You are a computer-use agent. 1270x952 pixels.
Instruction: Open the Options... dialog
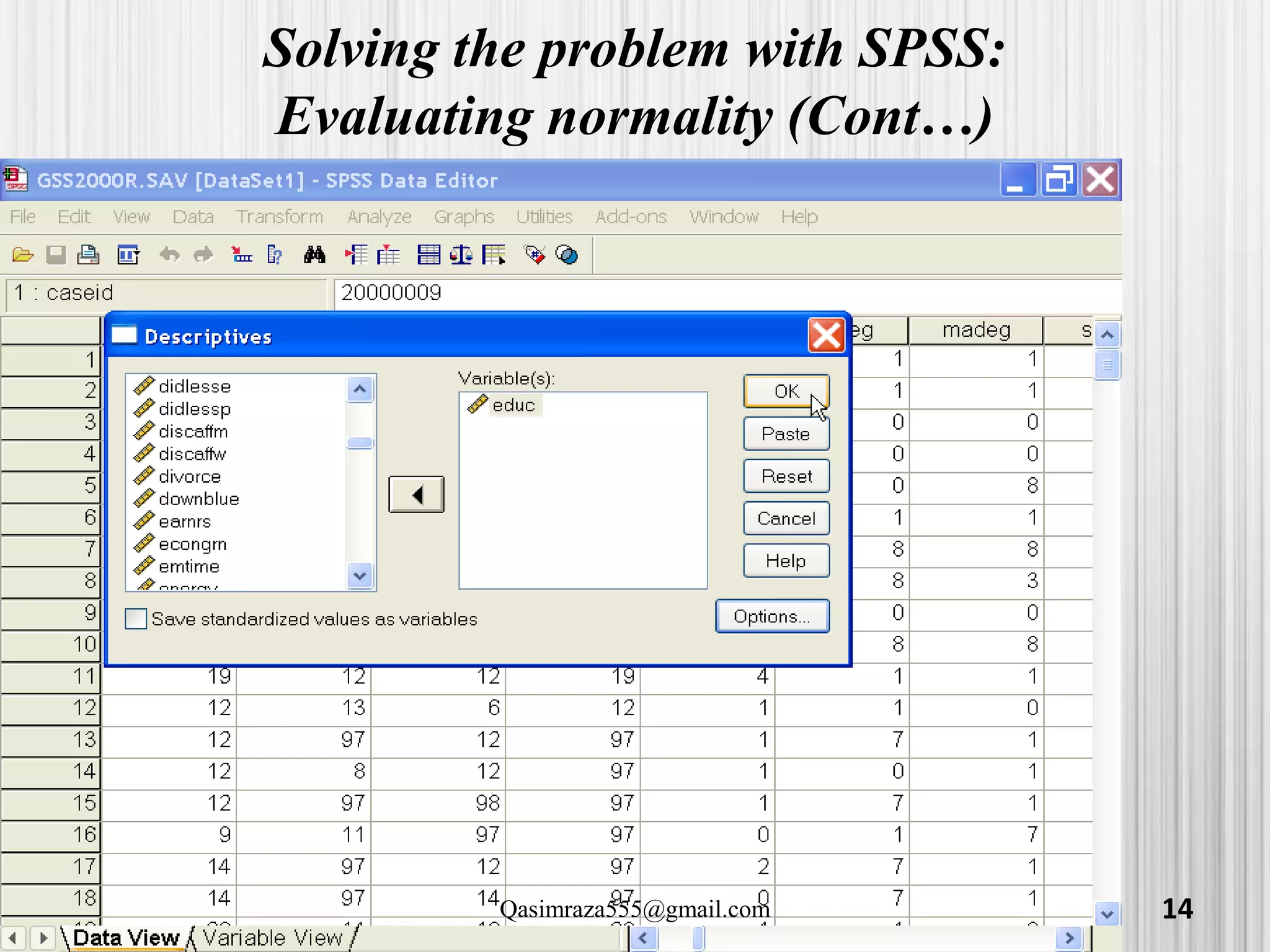[x=772, y=616]
